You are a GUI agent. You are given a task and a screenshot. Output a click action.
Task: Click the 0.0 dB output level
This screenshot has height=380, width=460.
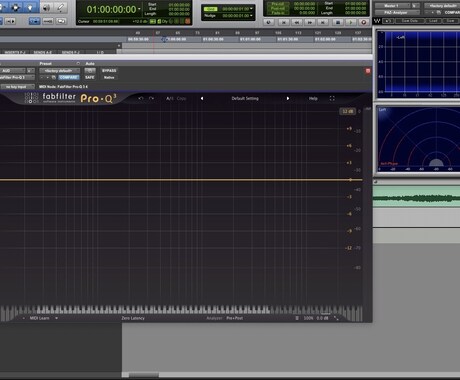point(322,318)
